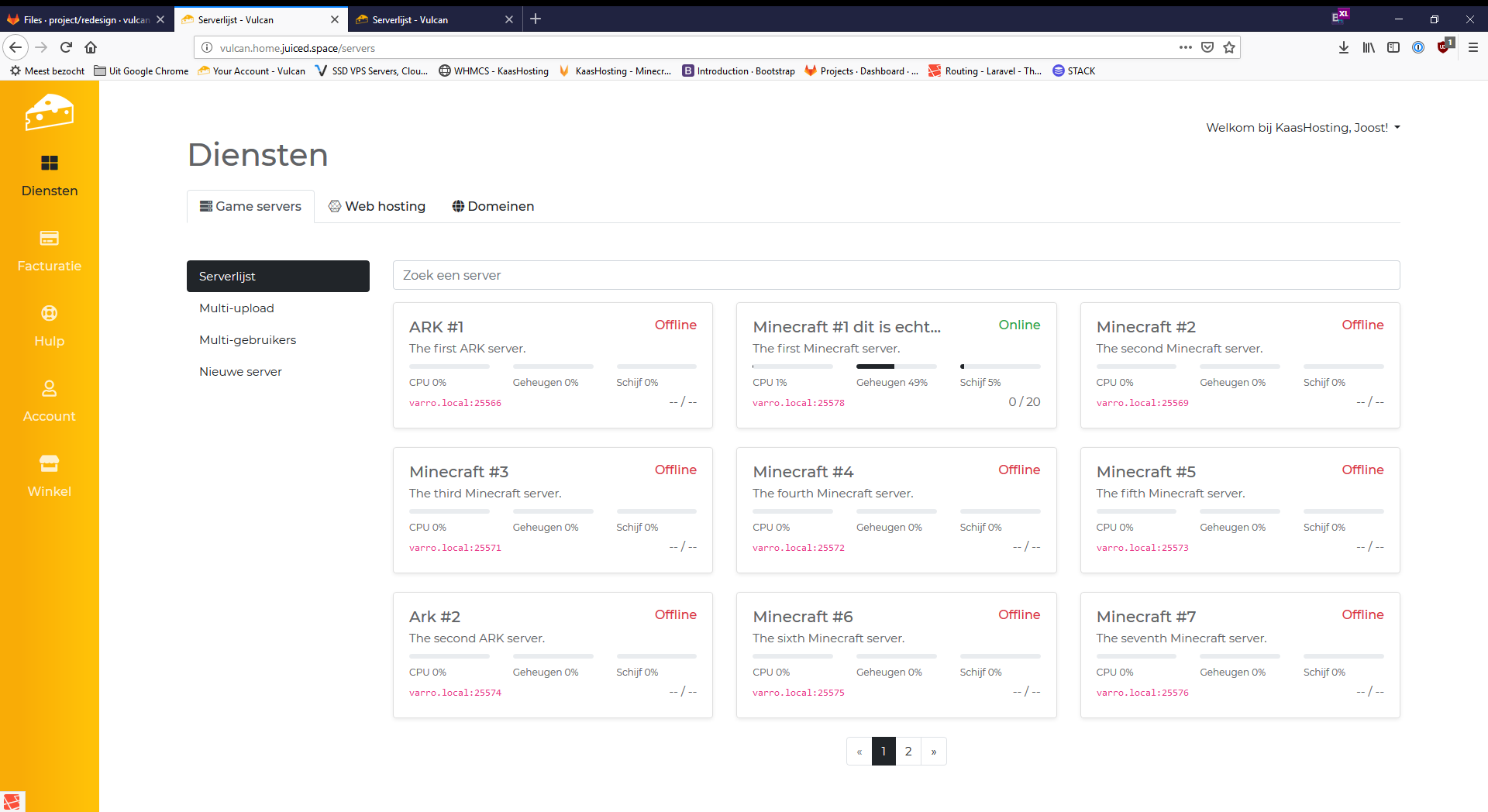Switch to the Web hosting tab
Screen dimensions: 1488x812
(x=377, y=206)
